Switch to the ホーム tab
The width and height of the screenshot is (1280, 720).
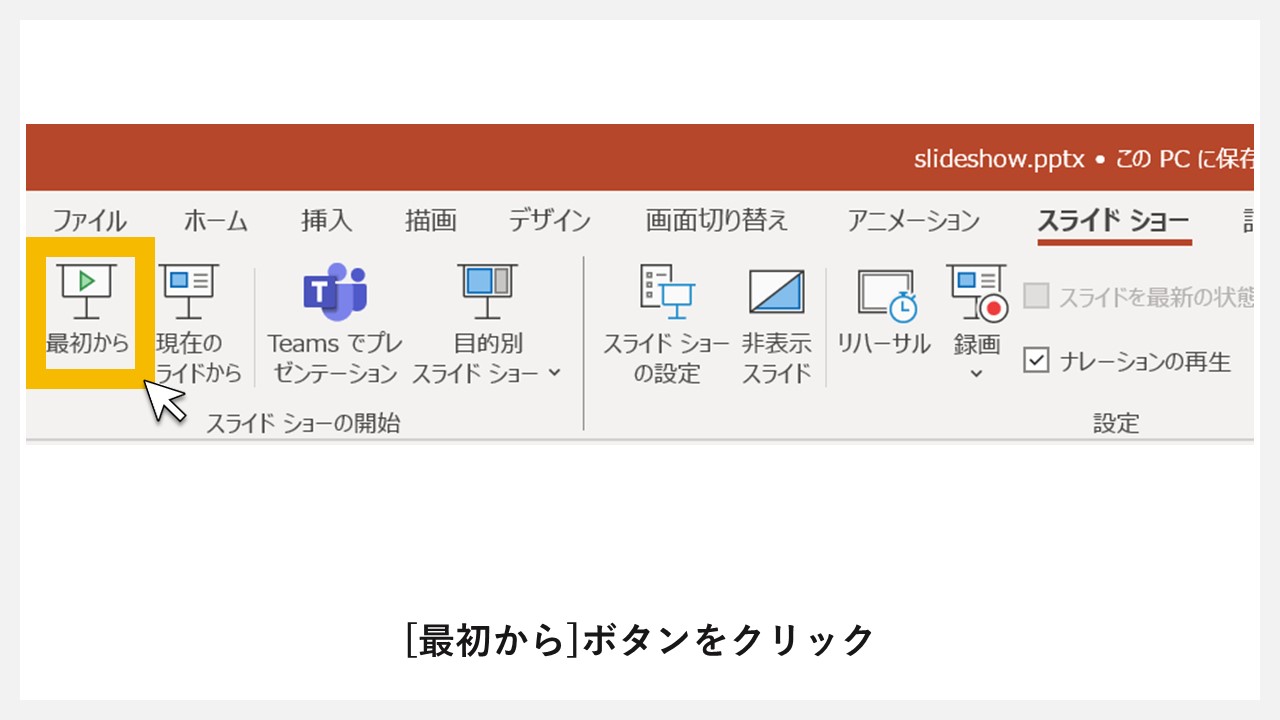pos(216,221)
